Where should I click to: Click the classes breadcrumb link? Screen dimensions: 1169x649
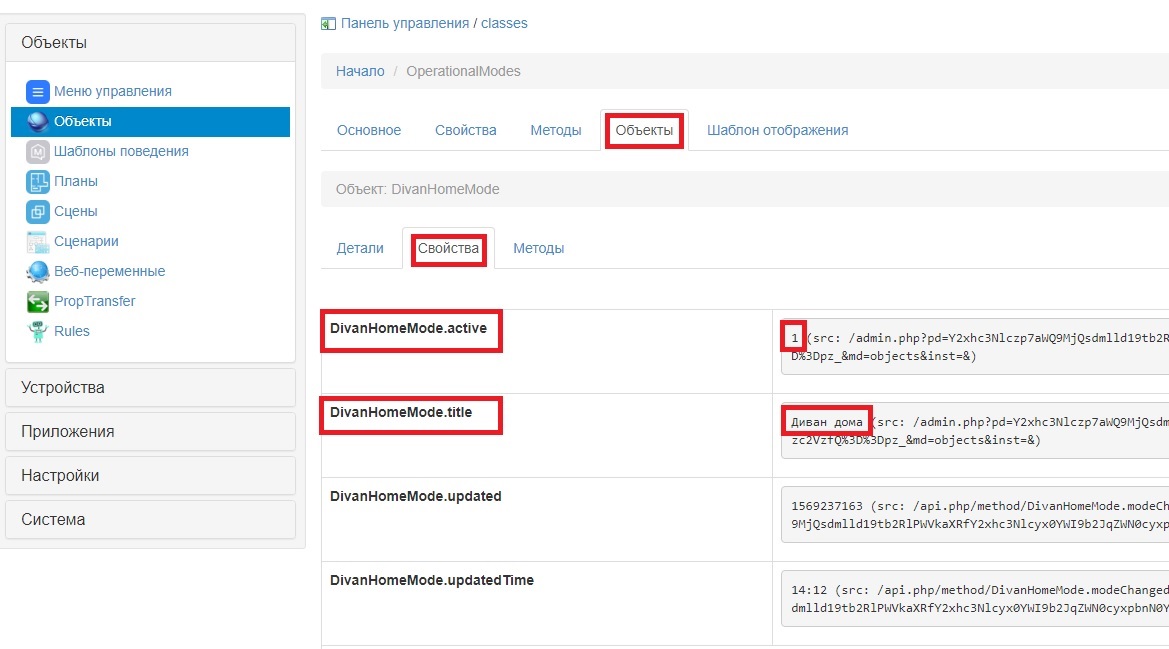tap(504, 23)
